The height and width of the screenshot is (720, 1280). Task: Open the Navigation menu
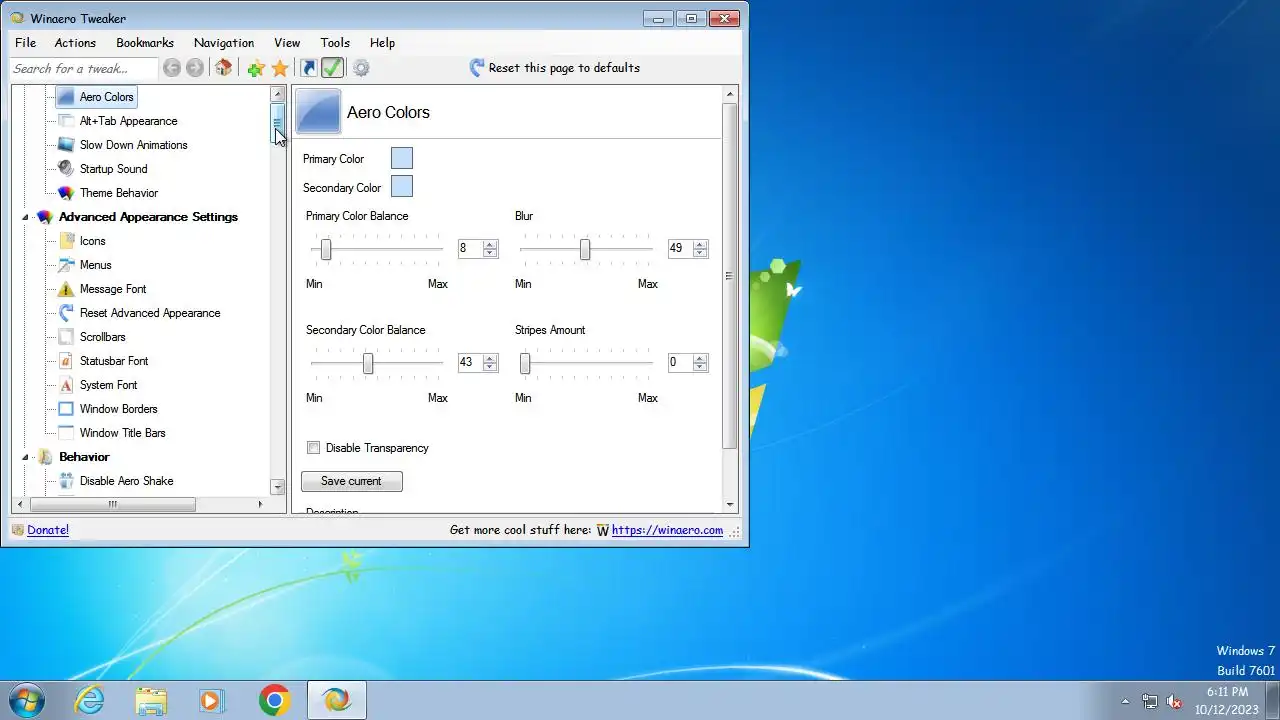224,43
